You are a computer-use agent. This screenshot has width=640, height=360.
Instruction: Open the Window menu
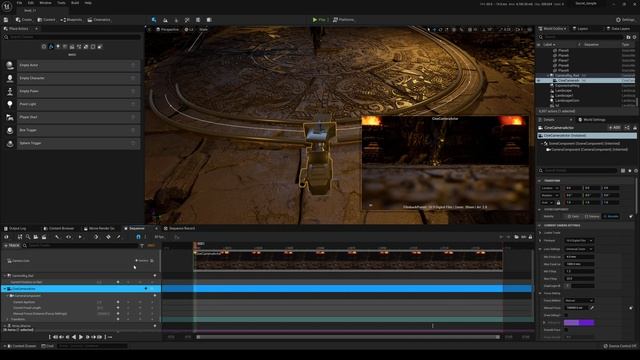point(45,3)
